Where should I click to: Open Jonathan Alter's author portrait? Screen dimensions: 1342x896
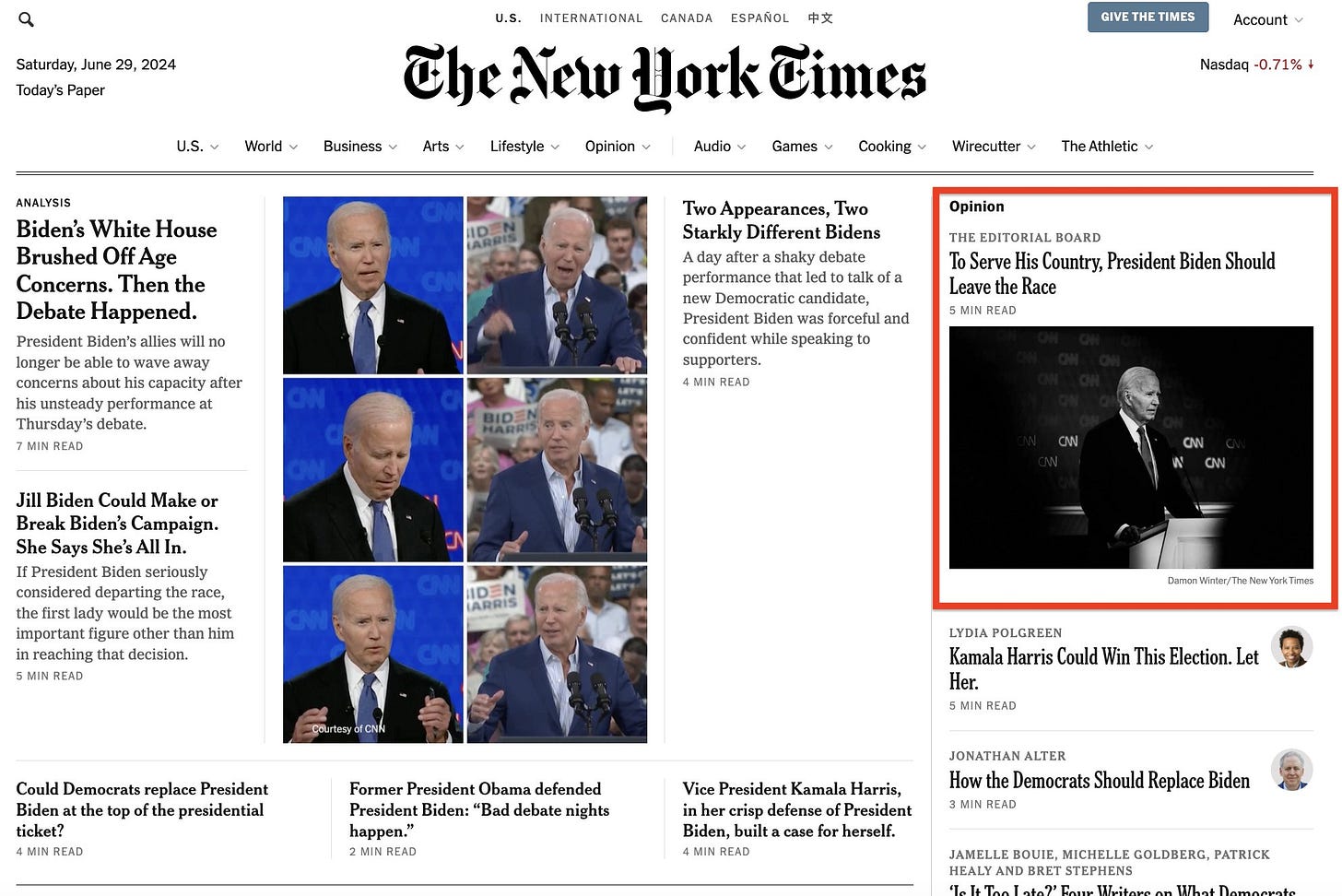pyautogui.click(x=1291, y=770)
